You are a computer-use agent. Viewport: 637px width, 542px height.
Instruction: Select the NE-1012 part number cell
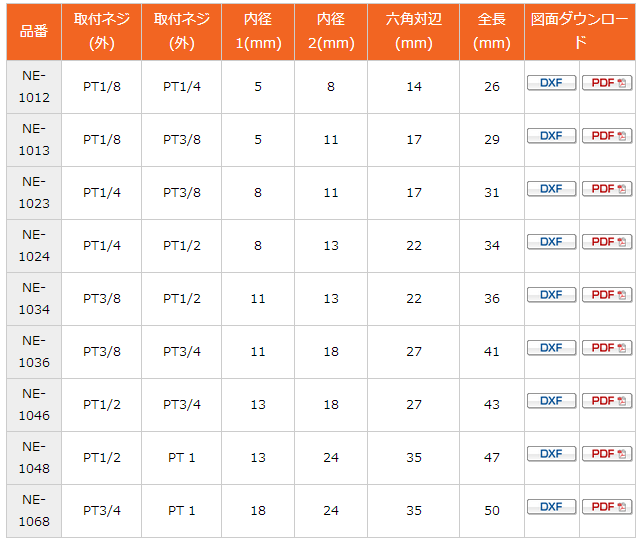[34, 87]
